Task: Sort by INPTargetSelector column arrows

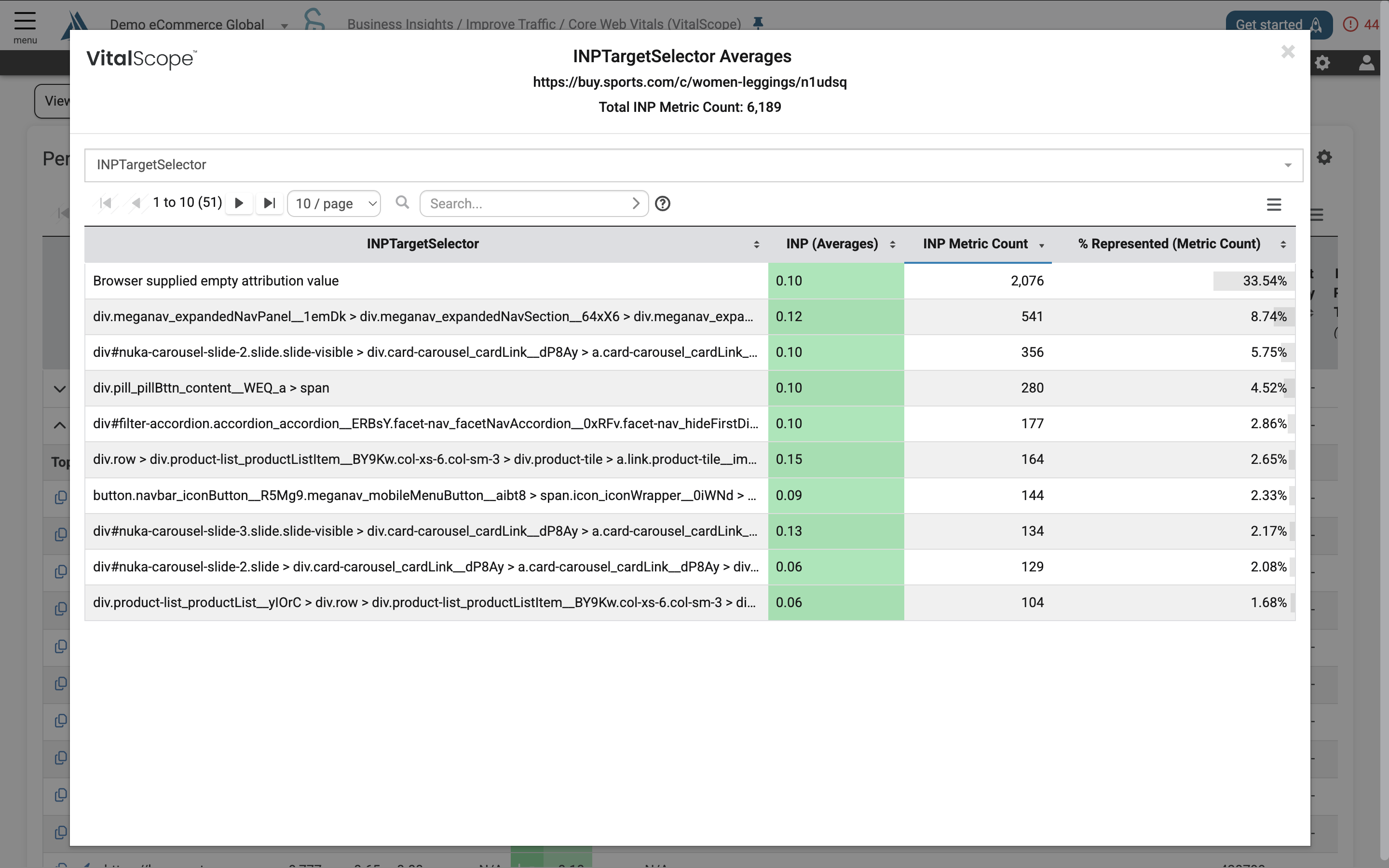Action: [x=757, y=244]
